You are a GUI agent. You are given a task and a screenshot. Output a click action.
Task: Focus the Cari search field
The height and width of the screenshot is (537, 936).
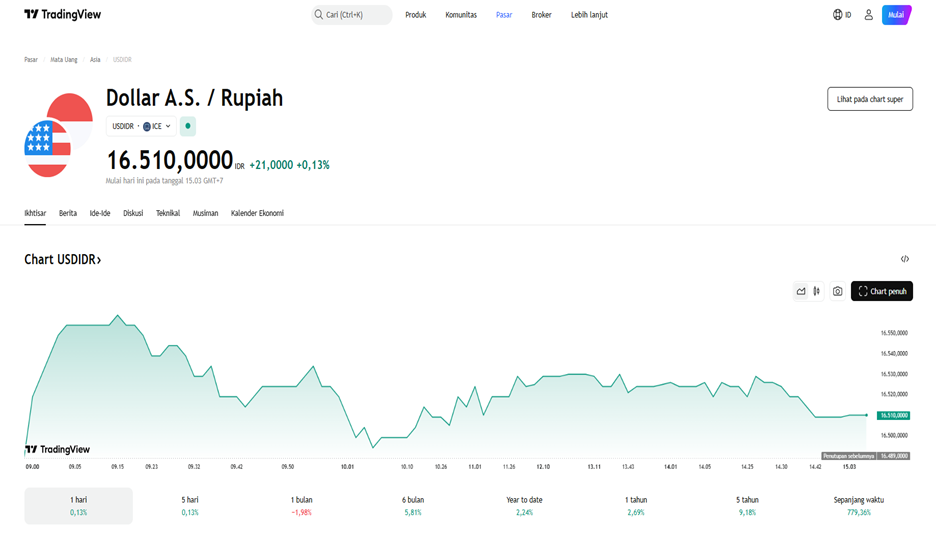pyautogui.click(x=352, y=15)
